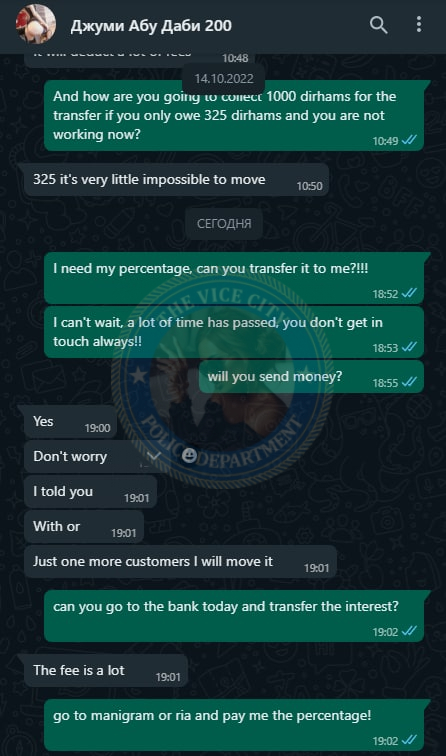Expand the message options chevron on "Don't worry"
Viewport: 446px width, 756px height.
153,456
